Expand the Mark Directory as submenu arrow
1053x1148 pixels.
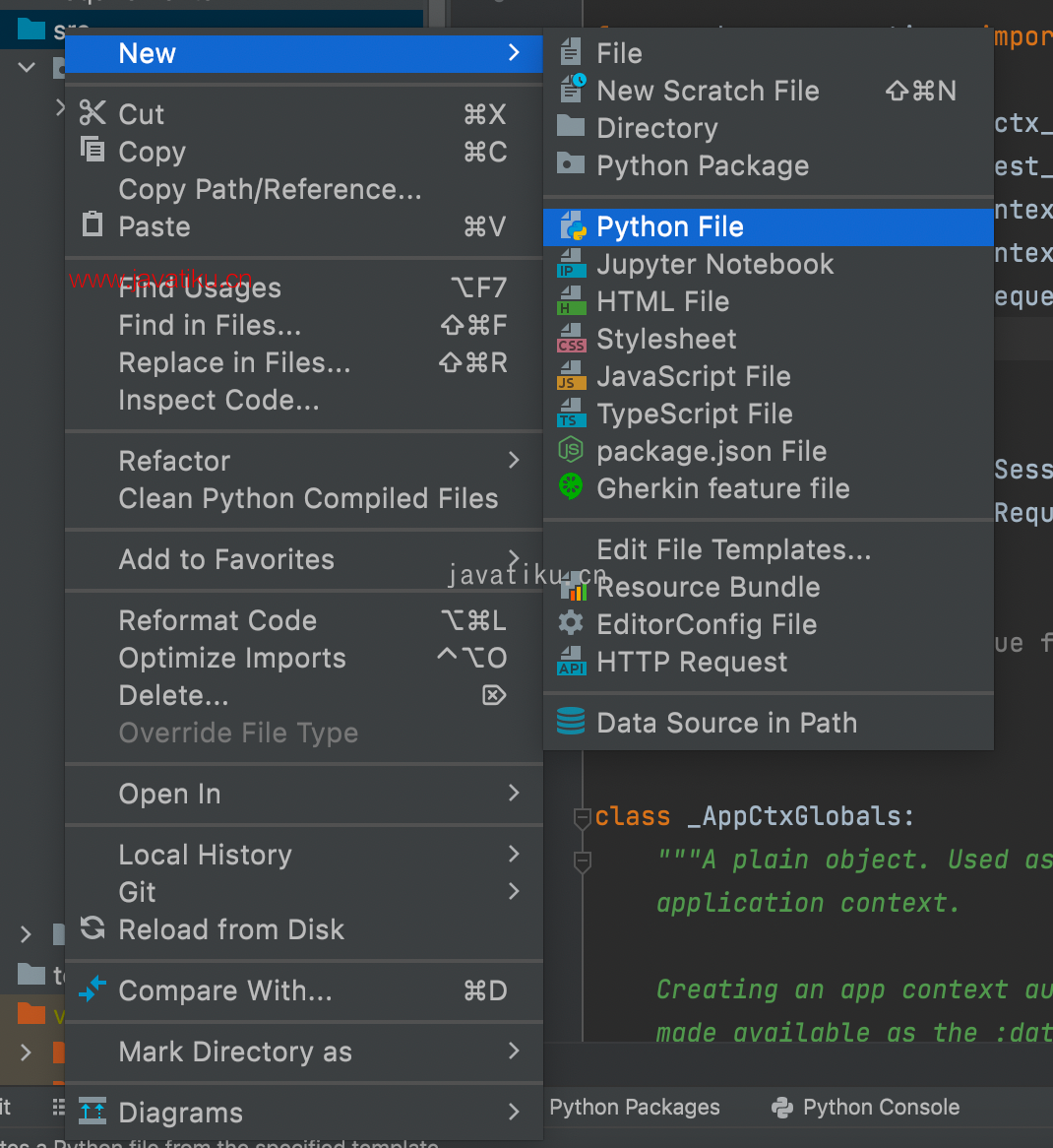tap(514, 1051)
